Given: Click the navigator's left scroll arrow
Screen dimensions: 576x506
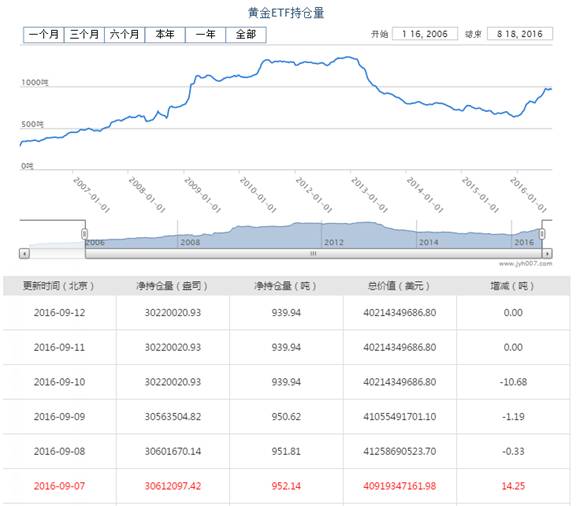Looking at the screenshot, I should 24,254.
